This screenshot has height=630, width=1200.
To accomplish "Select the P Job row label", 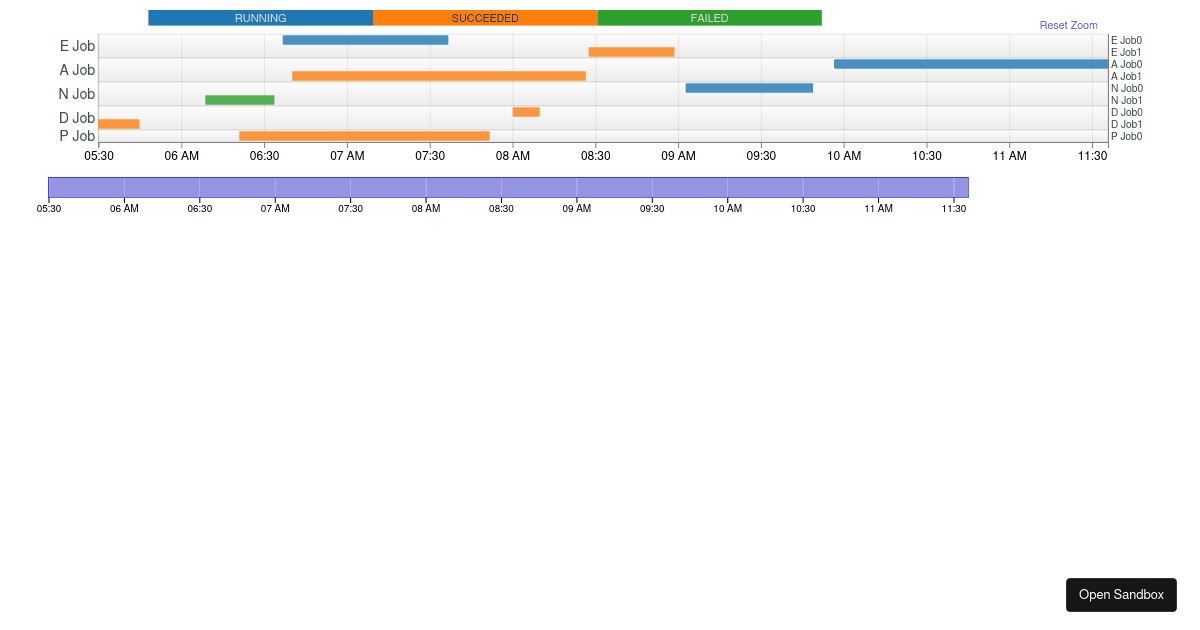I will click(x=77, y=136).
